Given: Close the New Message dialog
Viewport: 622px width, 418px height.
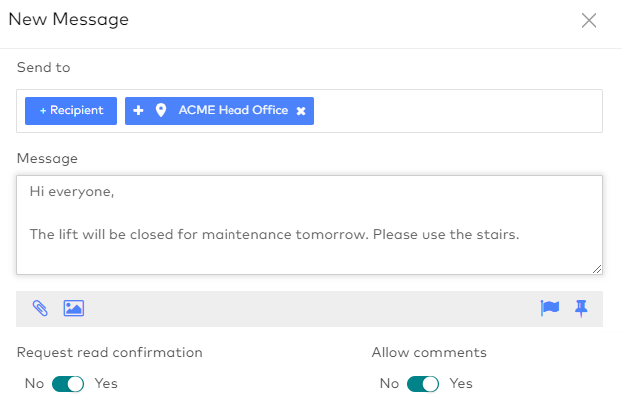Looking at the screenshot, I should tap(589, 20).
